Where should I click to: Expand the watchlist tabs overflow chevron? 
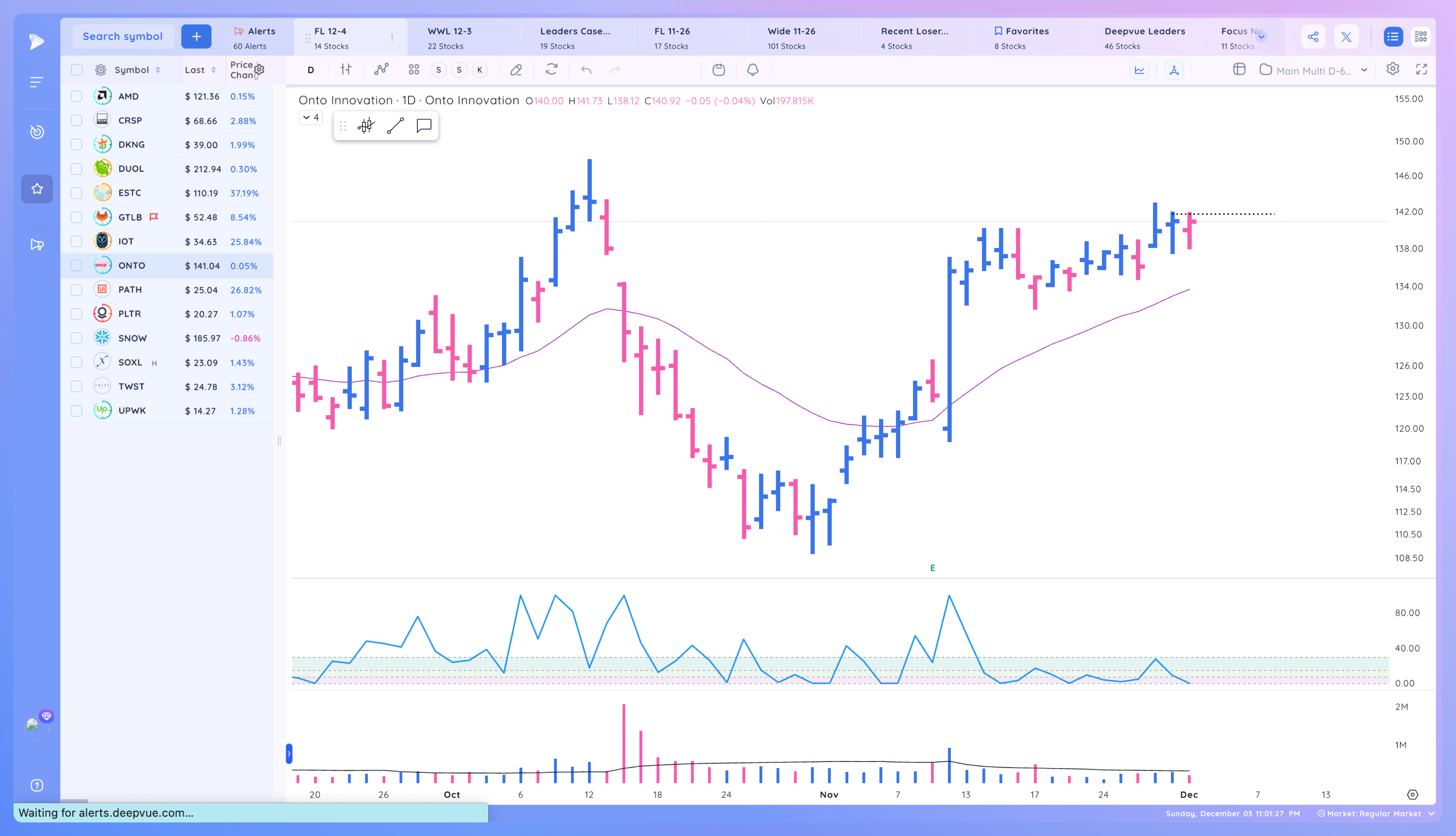(1261, 37)
